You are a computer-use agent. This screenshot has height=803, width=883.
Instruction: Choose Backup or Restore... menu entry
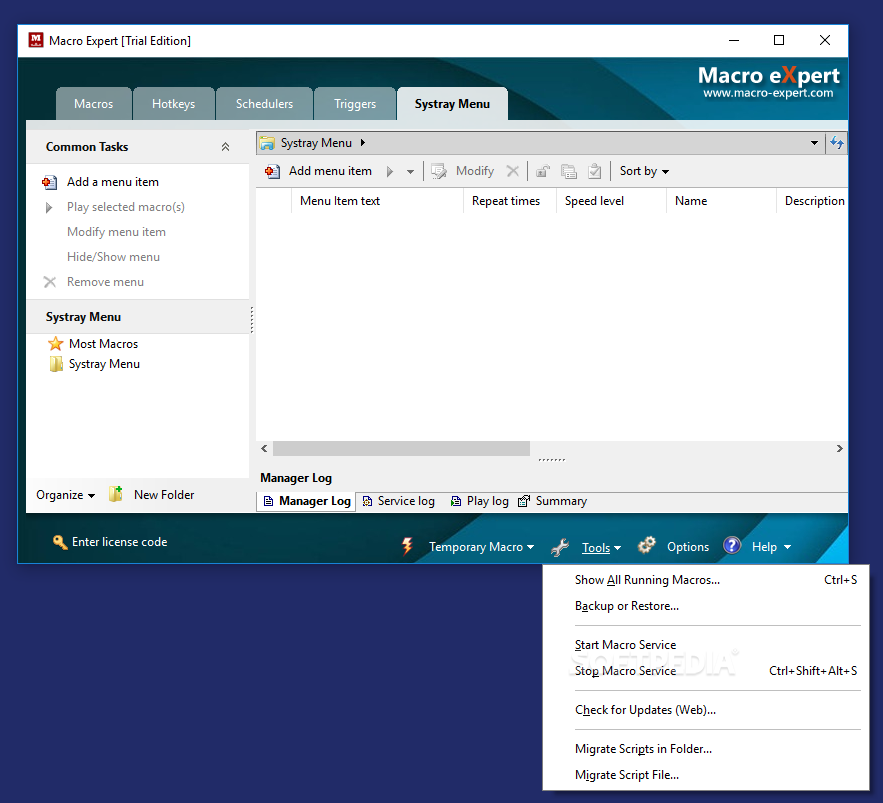[x=706, y=606]
